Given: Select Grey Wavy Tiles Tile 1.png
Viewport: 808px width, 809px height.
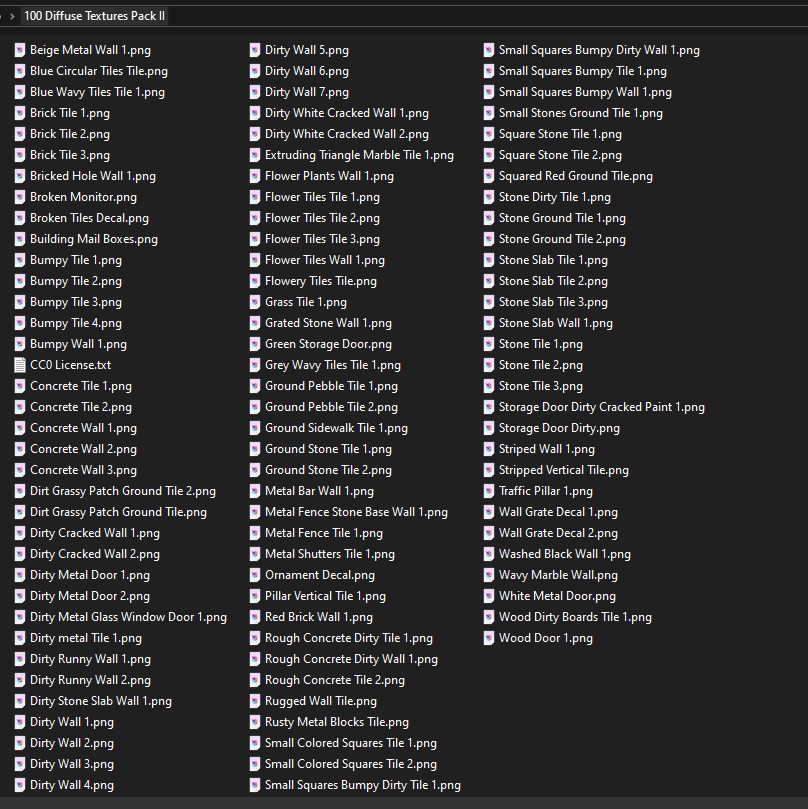Looking at the screenshot, I should [333, 365].
